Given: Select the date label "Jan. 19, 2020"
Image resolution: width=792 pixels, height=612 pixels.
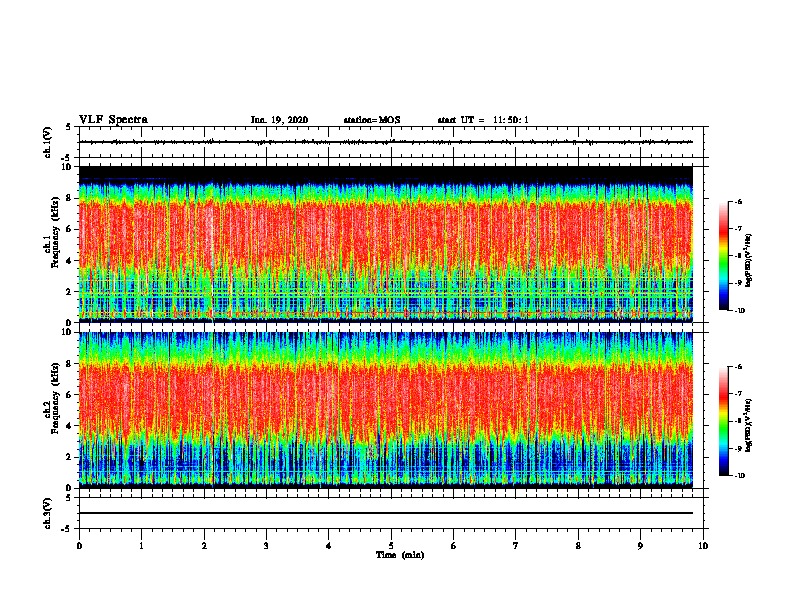Looking at the screenshot, I should coord(279,120).
